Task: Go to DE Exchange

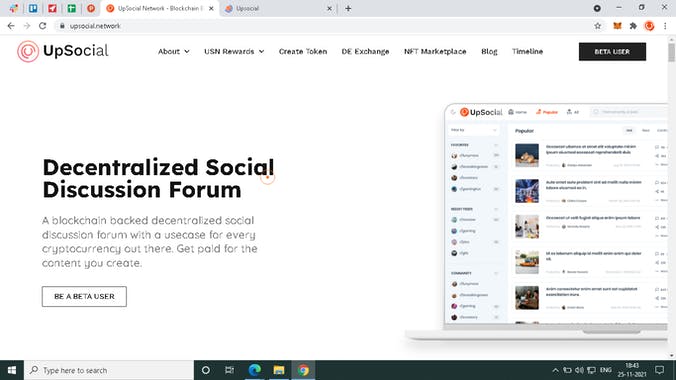Action: point(365,51)
